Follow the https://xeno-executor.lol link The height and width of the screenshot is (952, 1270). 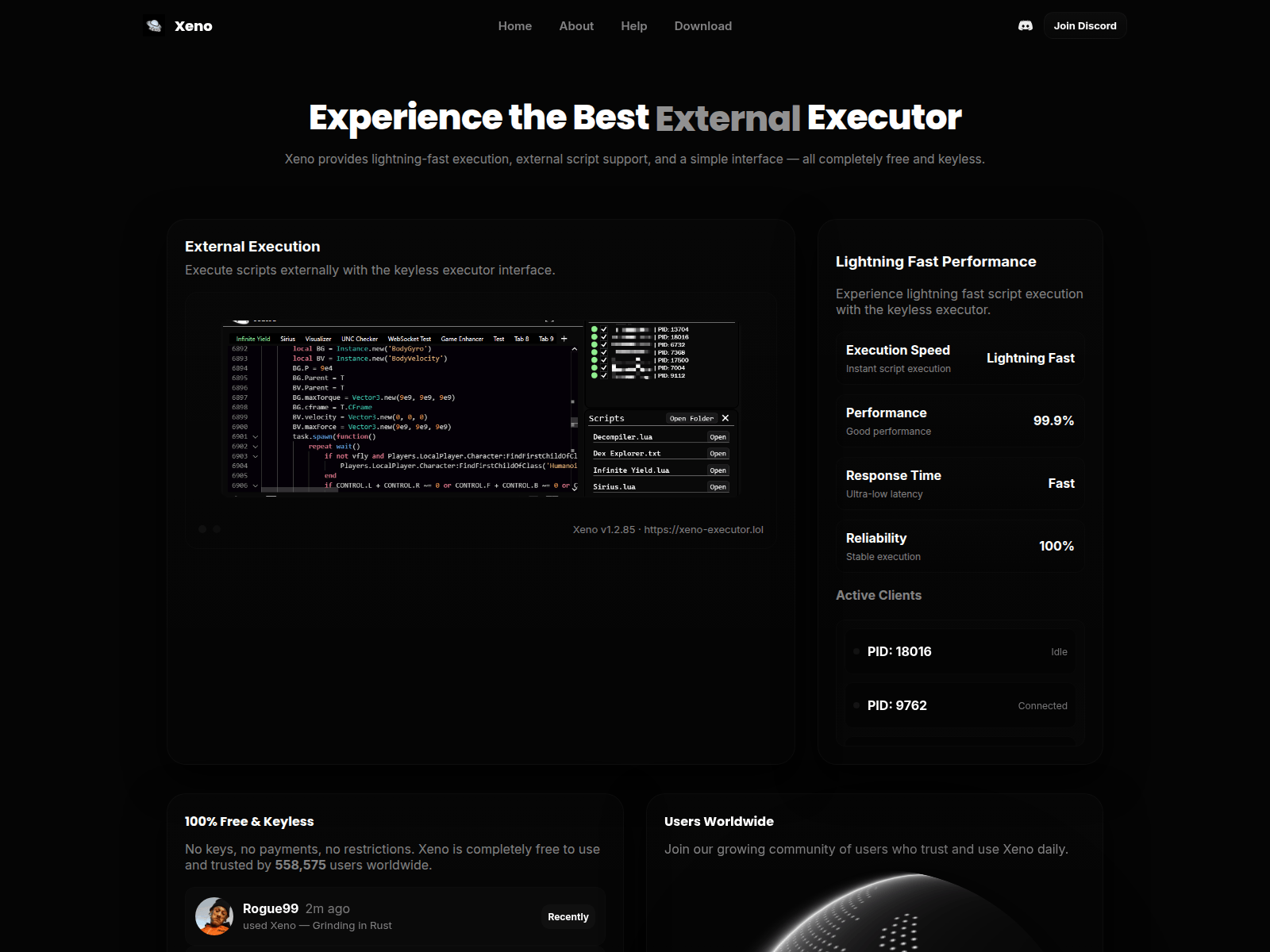pos(703,529)
